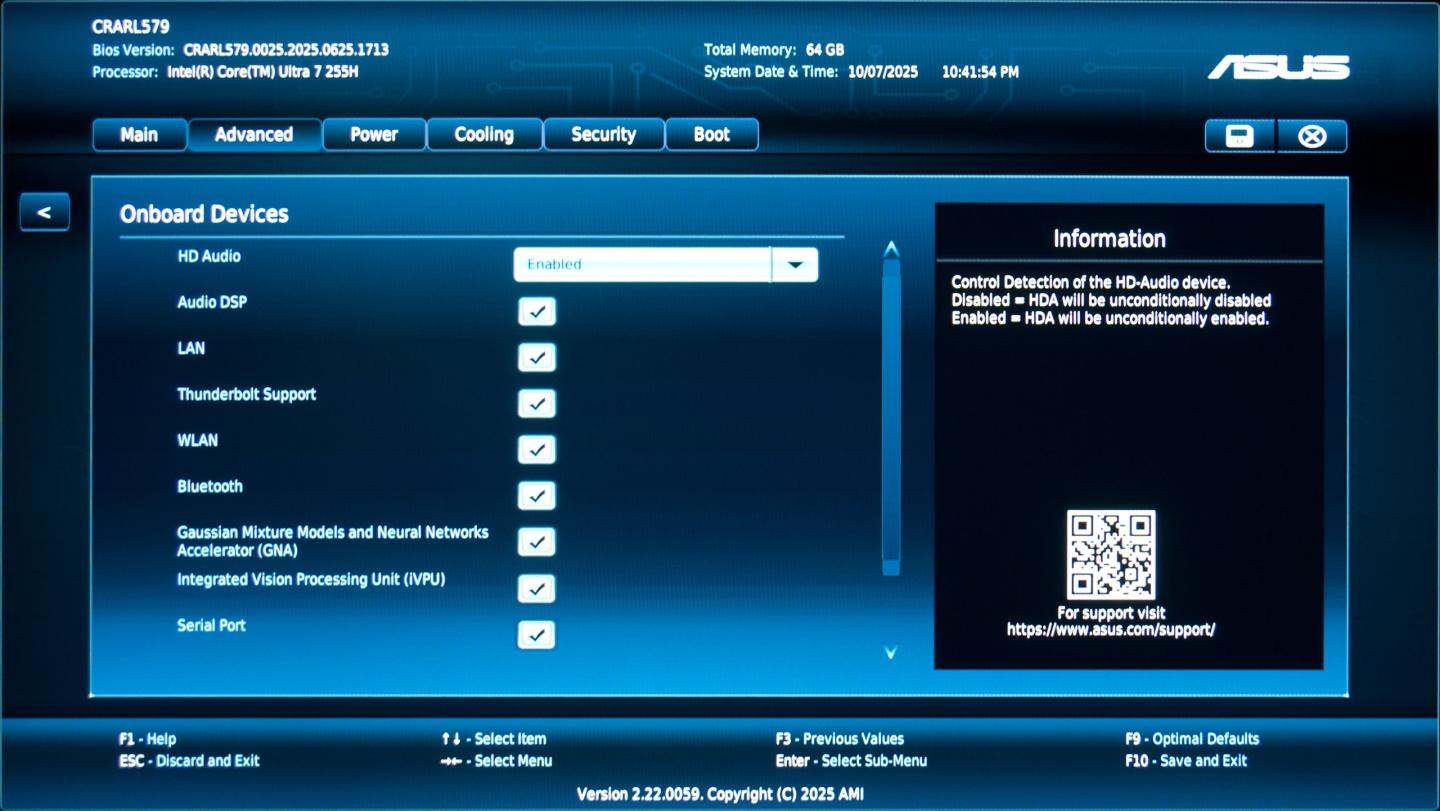Click ESC - Discard and Exit hint

pos(189,761)
